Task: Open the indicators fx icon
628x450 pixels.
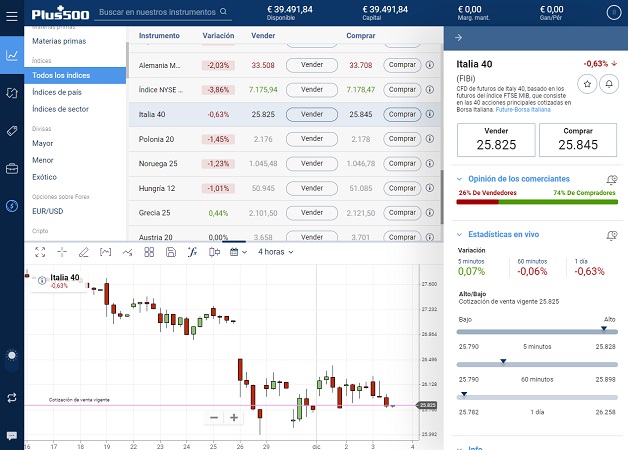Action: 192,252
